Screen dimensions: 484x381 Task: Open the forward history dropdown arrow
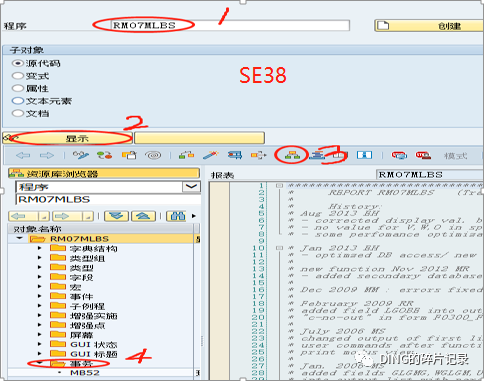pyautogui.click(x=88, y=217)
